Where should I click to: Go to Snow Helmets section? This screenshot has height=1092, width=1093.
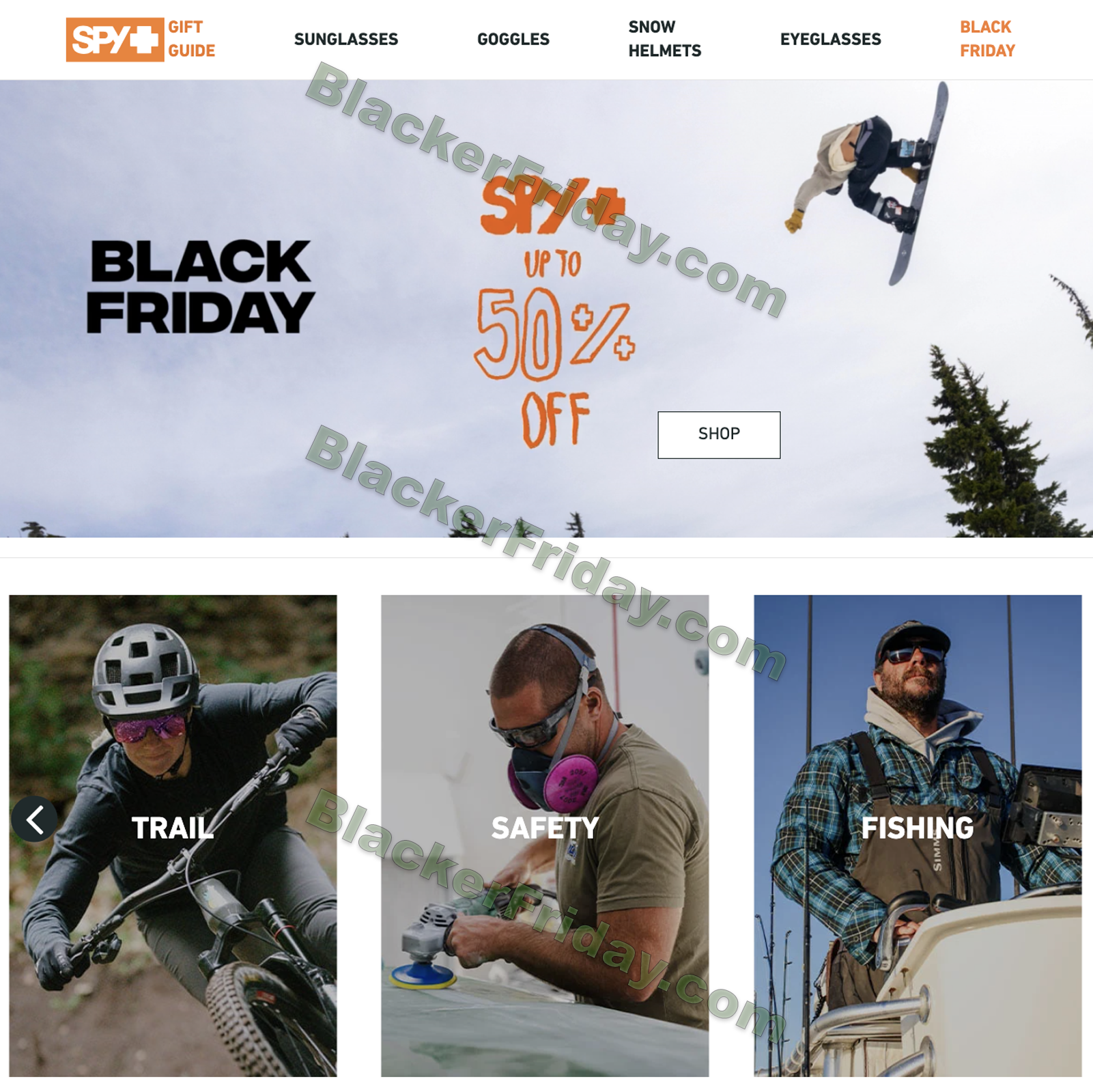664,39
